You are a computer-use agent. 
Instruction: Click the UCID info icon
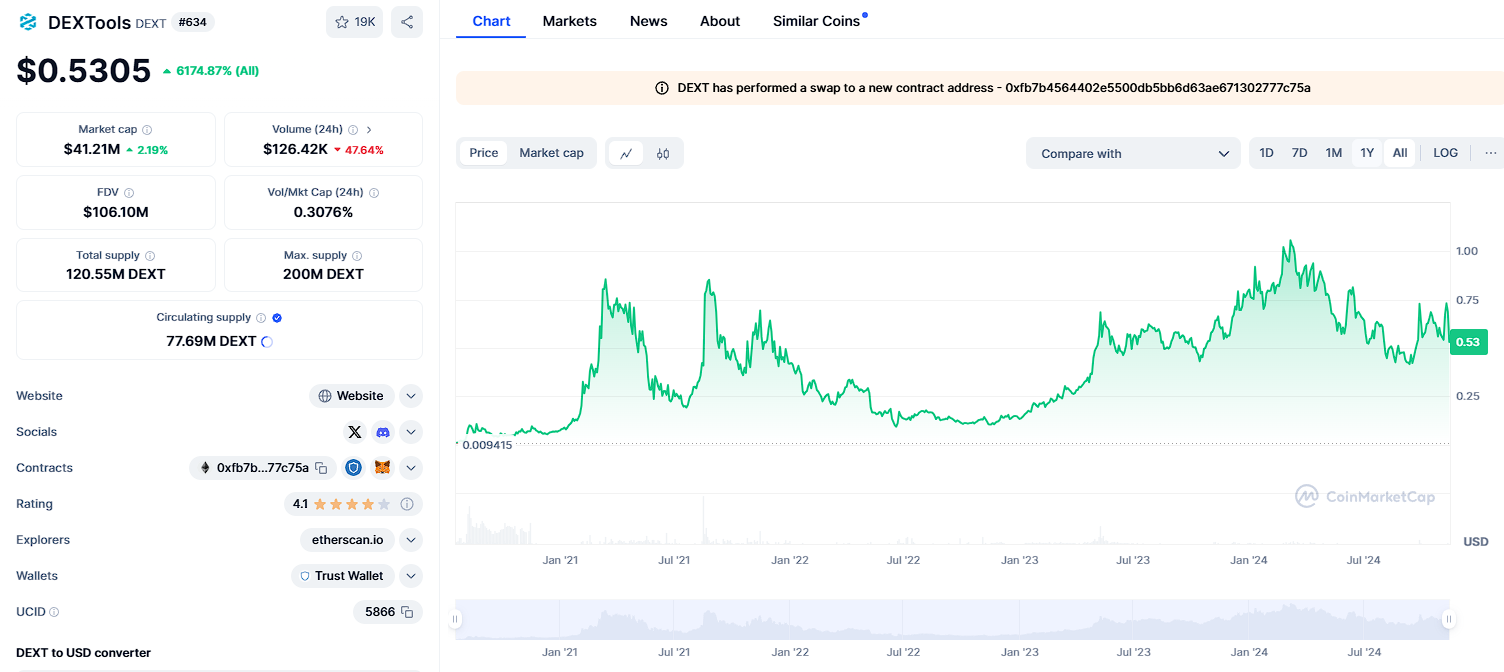click(x=54, y=612)
